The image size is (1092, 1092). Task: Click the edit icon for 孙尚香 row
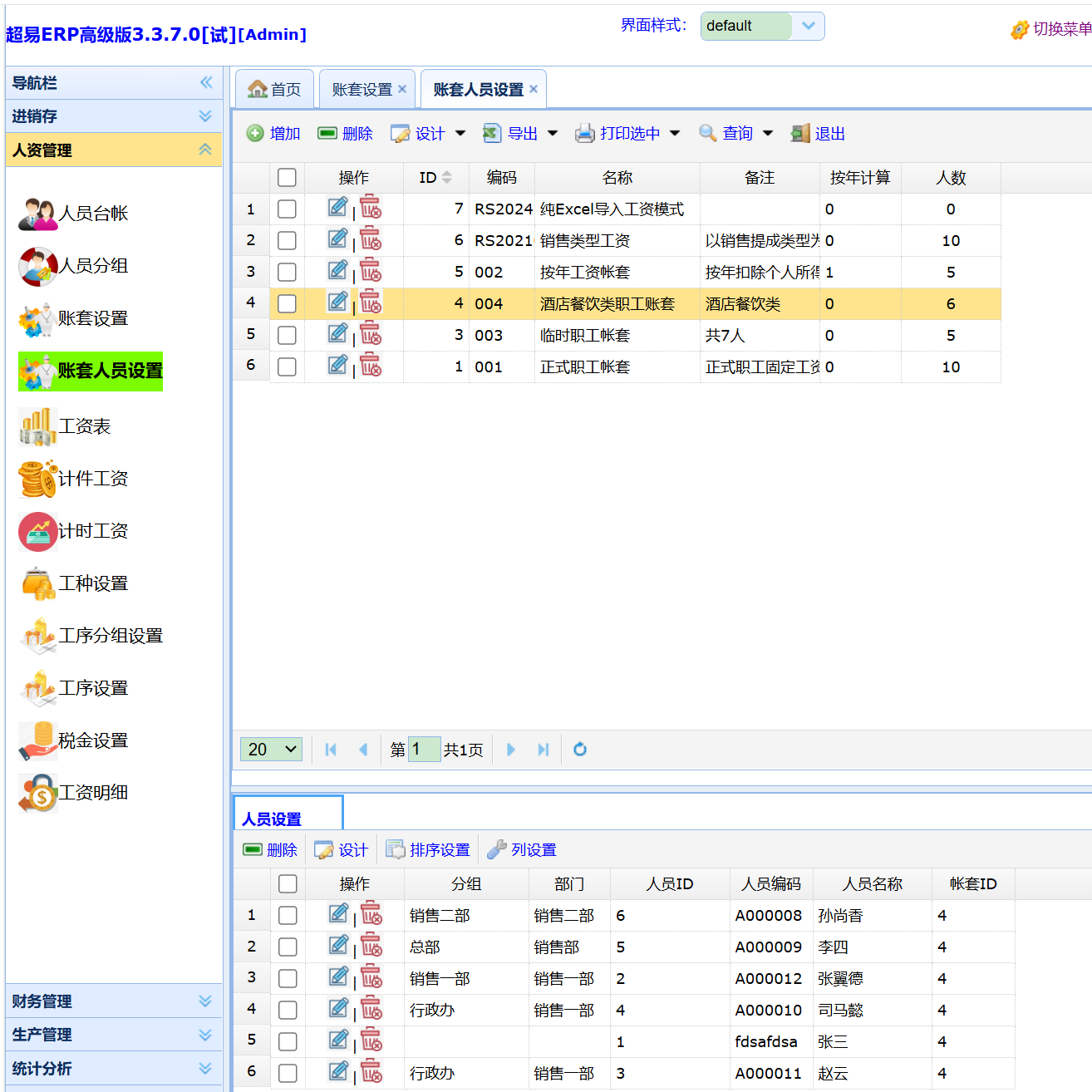[x=338, y=914]
